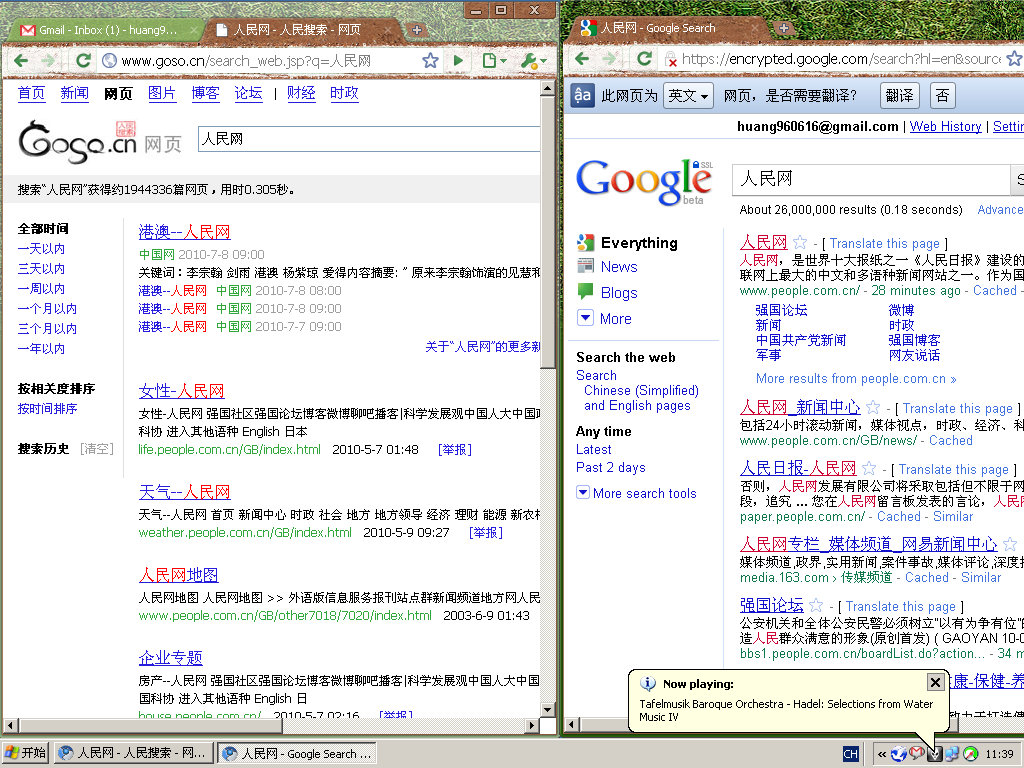Viewport: 1024px width, 768px height.
Task: Open the Windows 开始 start menu
Action: [x=25, y=753]
